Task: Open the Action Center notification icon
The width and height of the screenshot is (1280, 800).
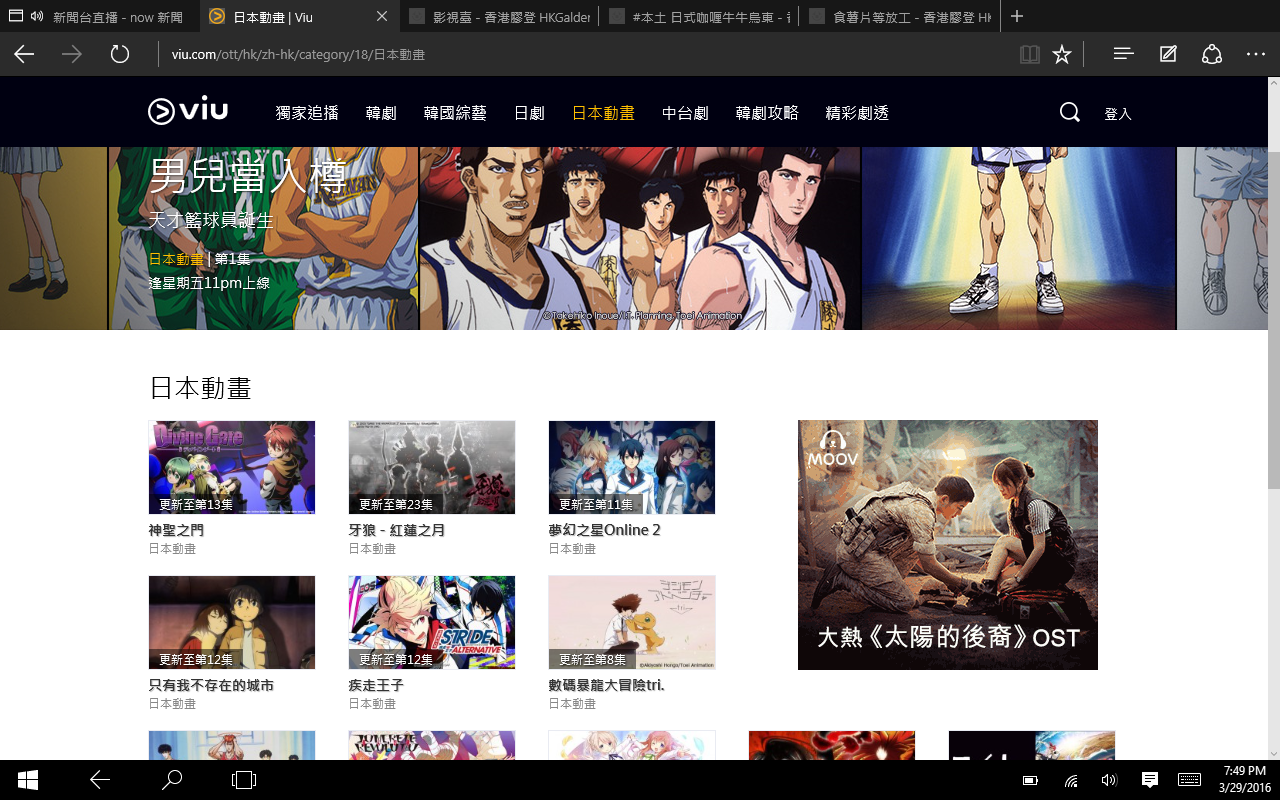Action: tap(1150, 780)
